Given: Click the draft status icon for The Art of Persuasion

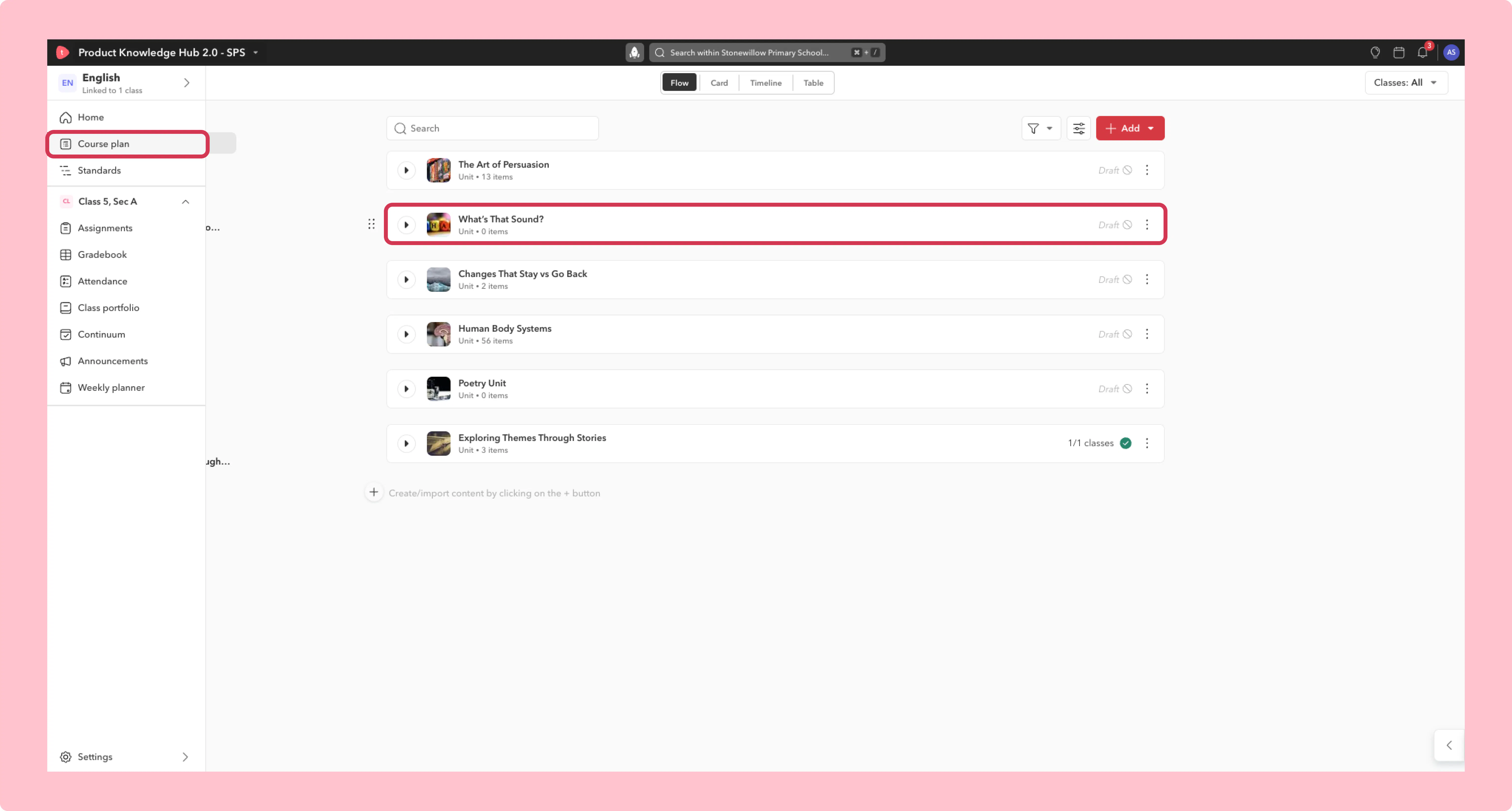Looking at the screenshot, I should [x=1127, y=170].
